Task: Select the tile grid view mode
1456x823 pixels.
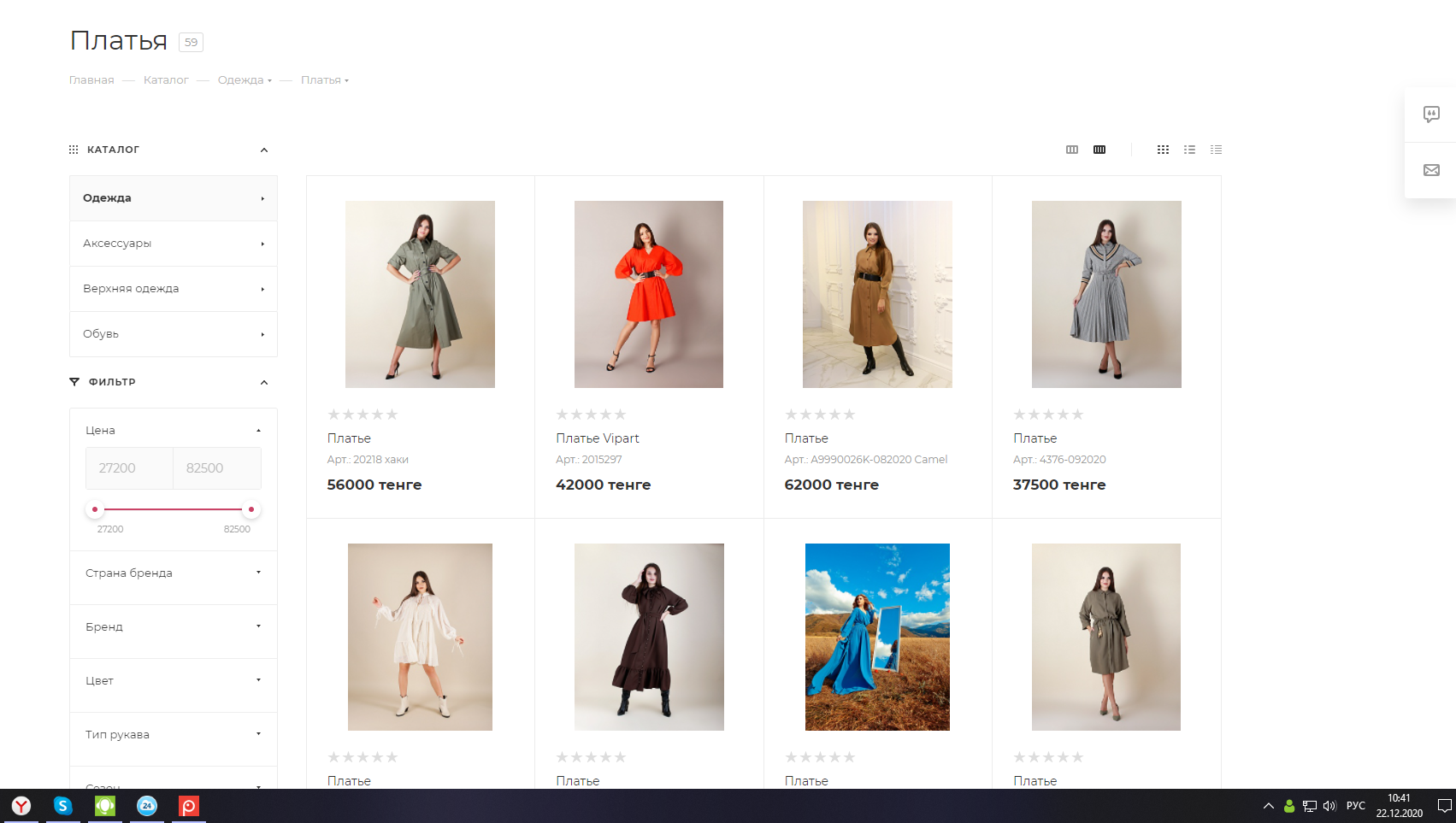Action: click(1163, 150)
